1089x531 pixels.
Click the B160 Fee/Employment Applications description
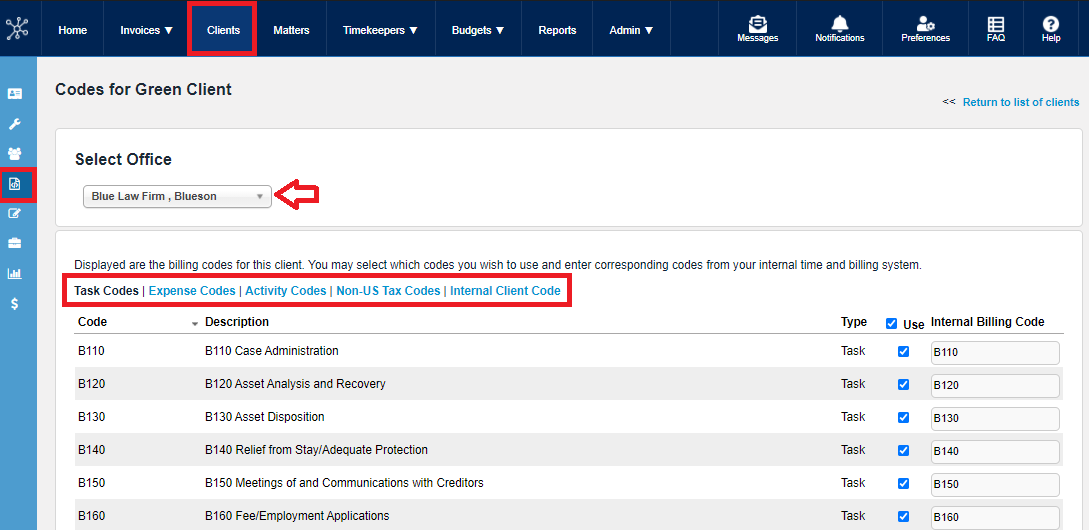pos(297,516)
